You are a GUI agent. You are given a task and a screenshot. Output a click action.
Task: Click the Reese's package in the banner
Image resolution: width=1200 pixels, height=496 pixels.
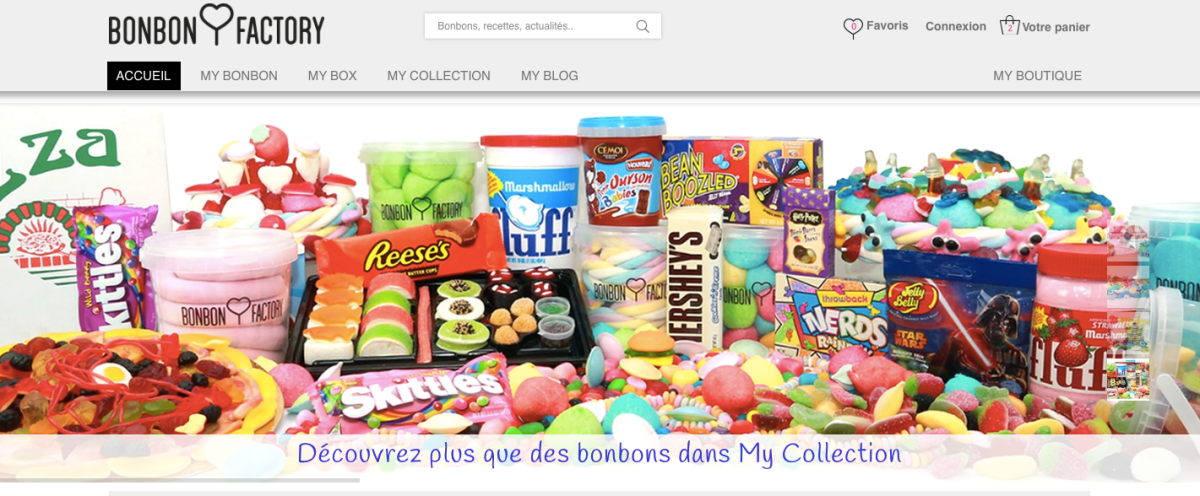(409, 254)
